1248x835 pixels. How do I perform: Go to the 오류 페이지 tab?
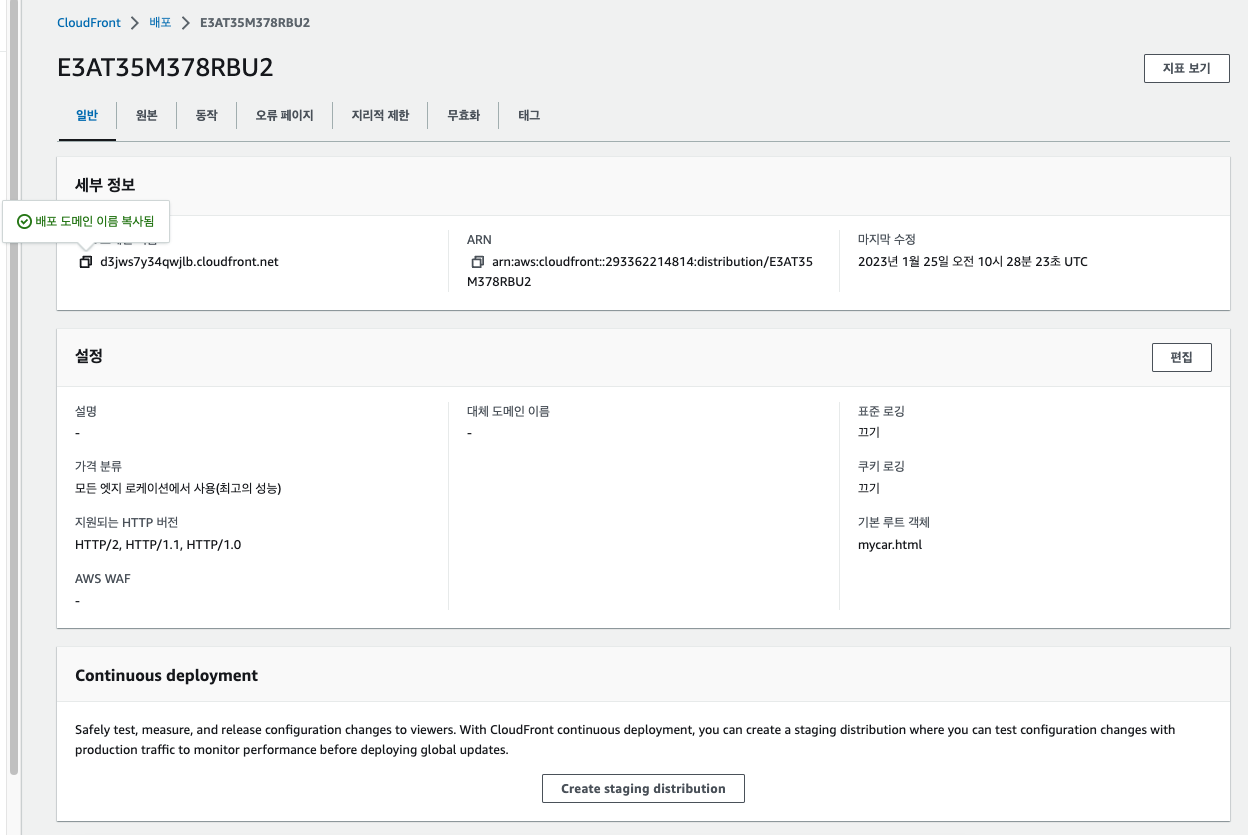coord(284,116)
